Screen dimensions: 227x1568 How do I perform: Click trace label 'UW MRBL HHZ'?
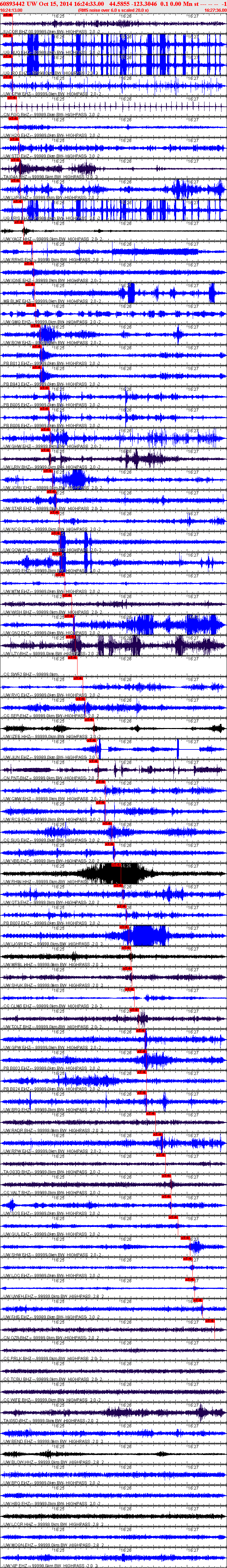point(17,964)
